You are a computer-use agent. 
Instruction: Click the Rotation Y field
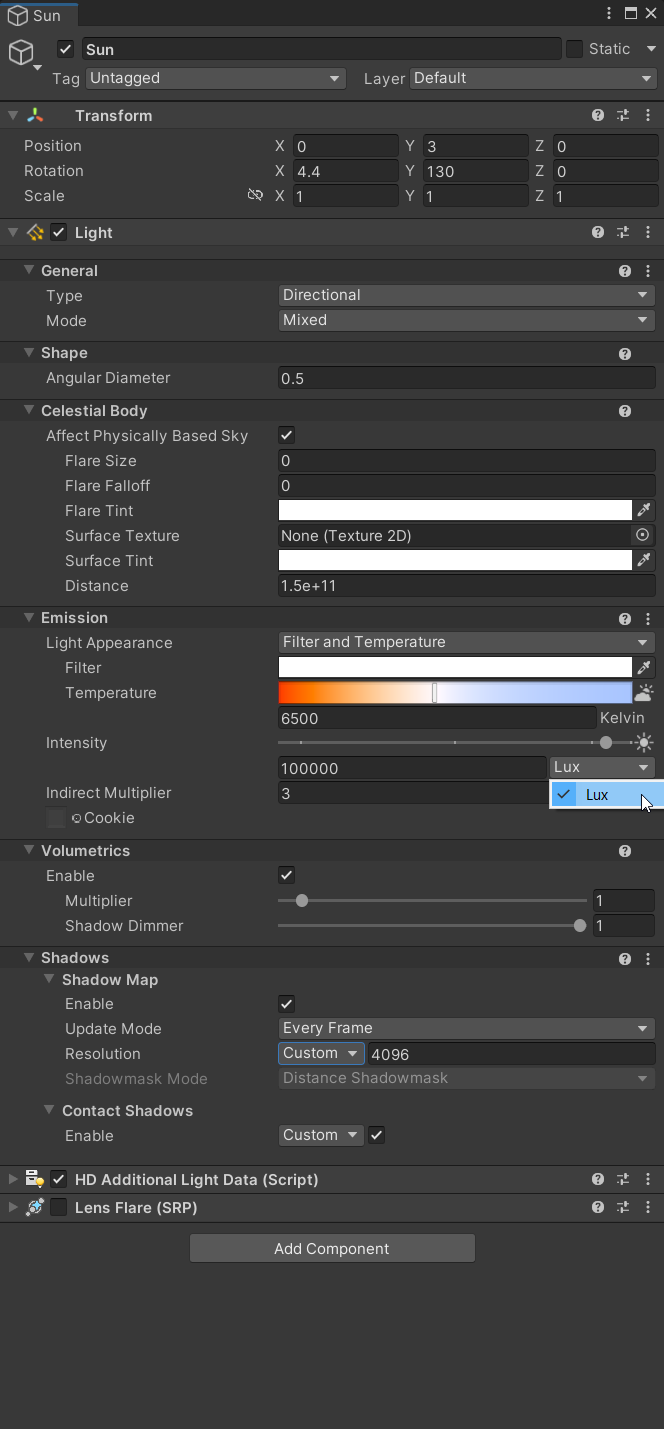click(475, 171)
